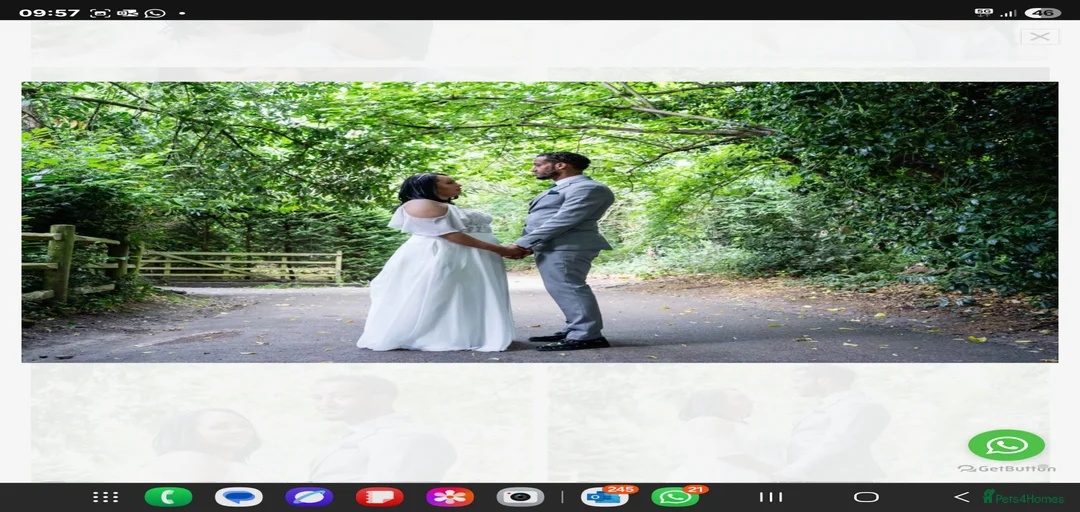Tap the clock showing 09:57
The image size is (1080, 512).
49,13
